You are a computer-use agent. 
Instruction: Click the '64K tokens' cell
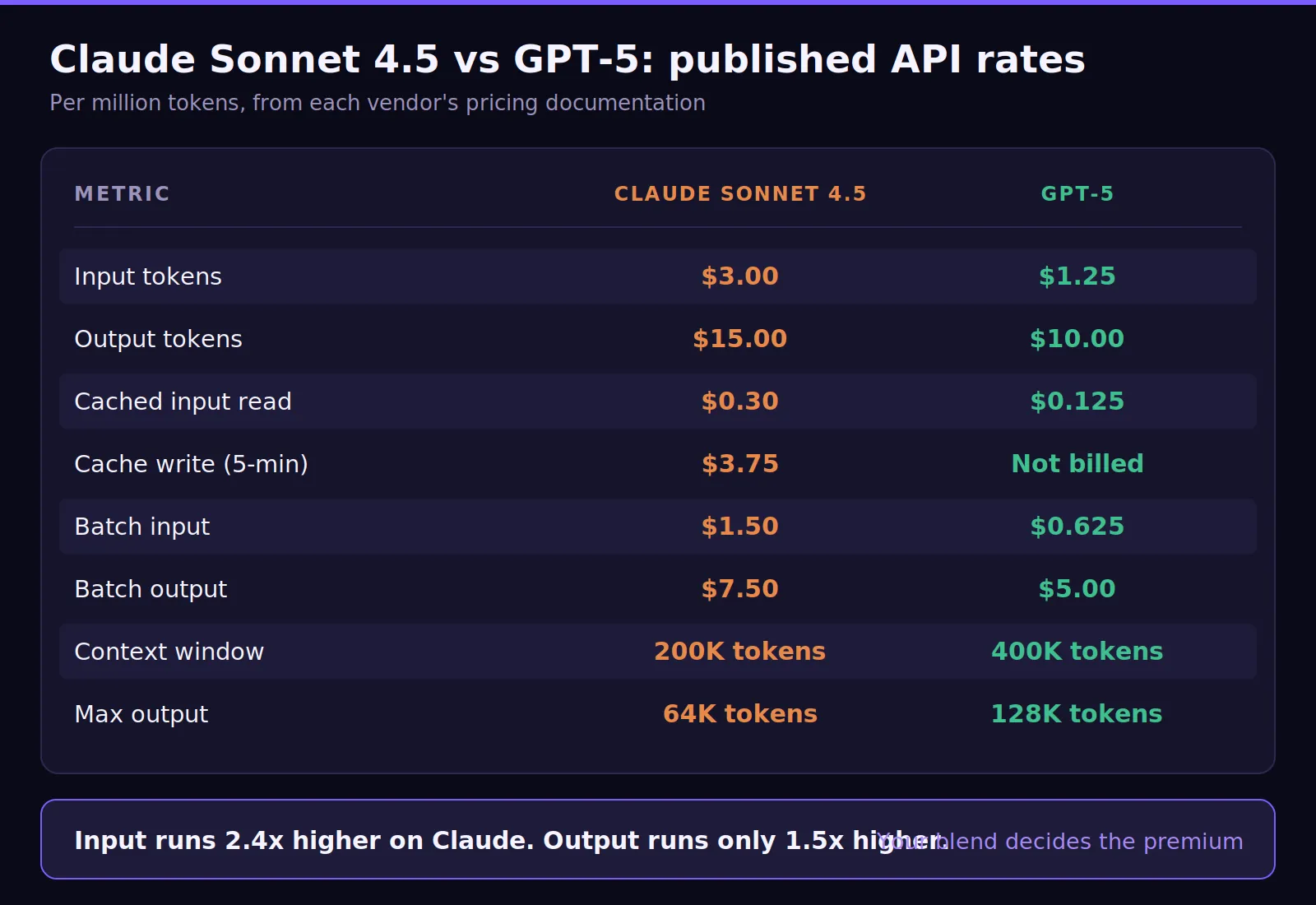(x=740, y=714)
